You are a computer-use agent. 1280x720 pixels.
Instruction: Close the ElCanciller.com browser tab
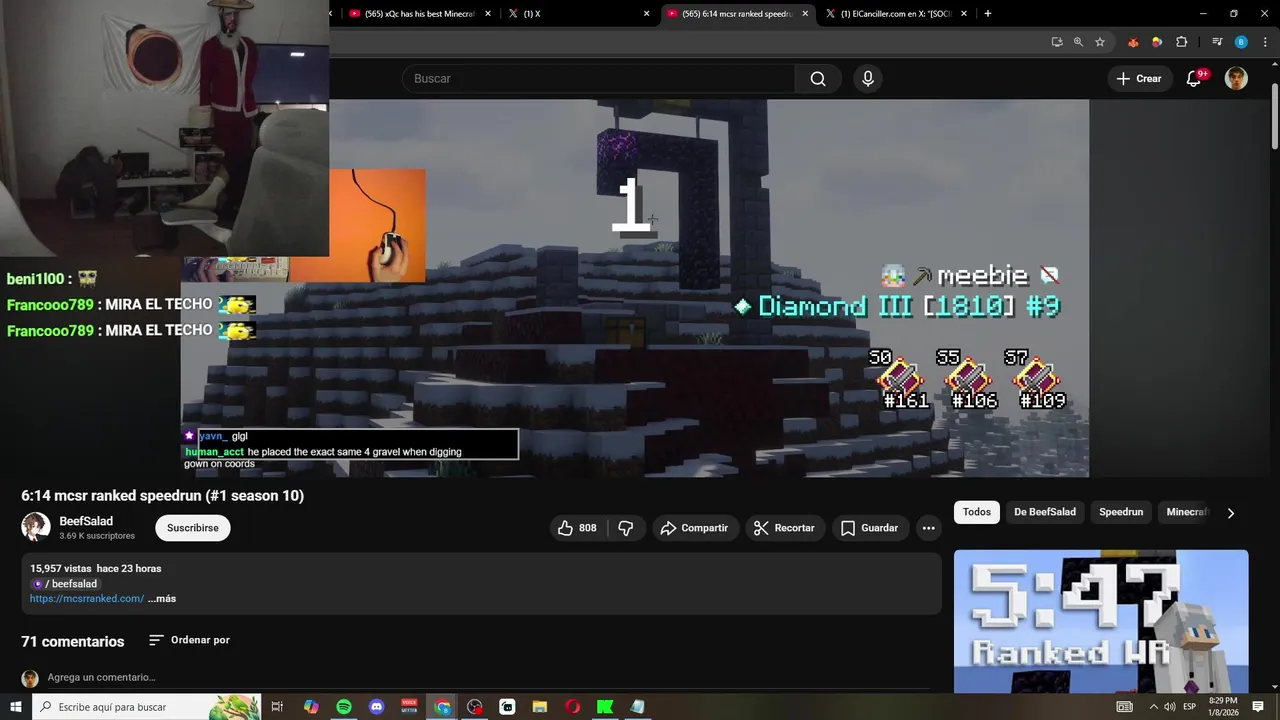(x=964, y=14)
